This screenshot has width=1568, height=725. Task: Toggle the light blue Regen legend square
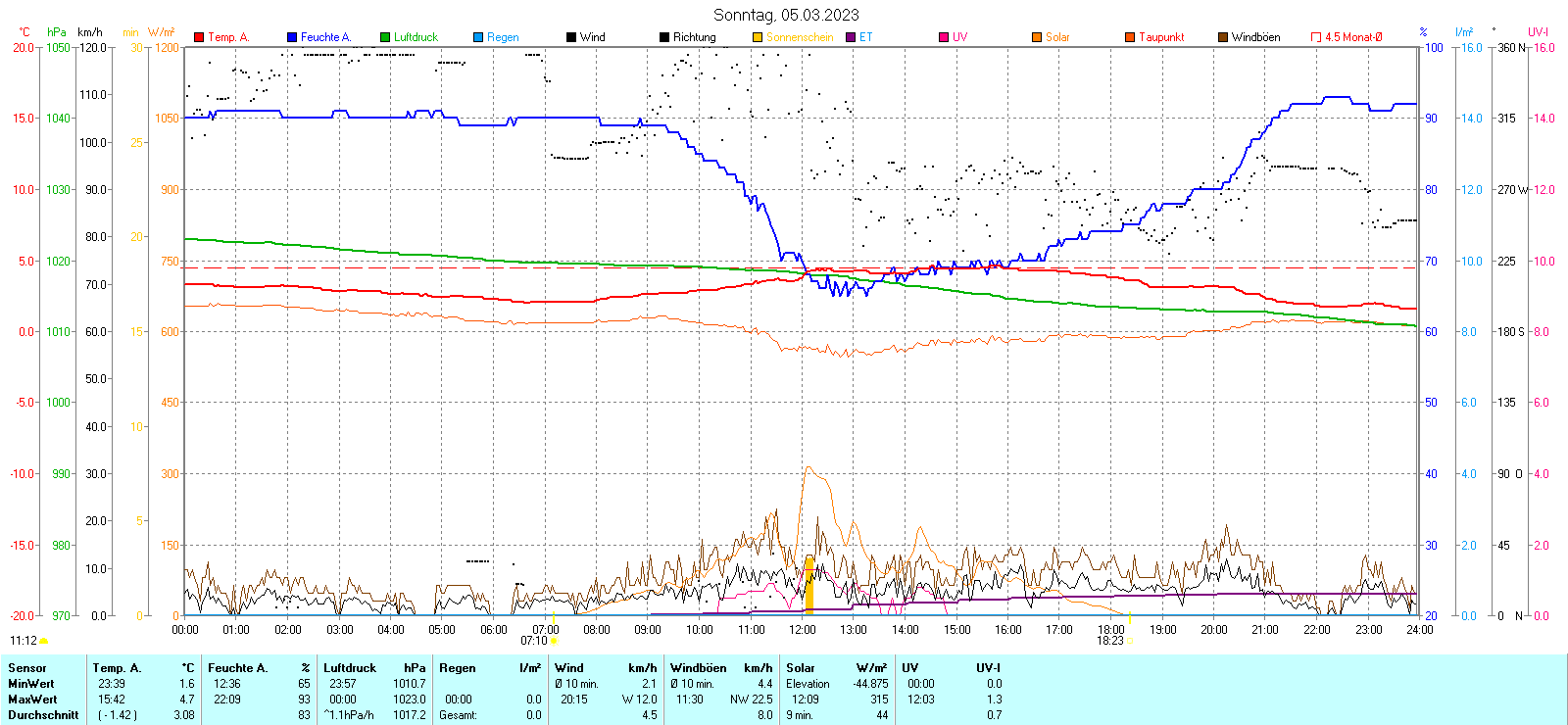point(478,37)
